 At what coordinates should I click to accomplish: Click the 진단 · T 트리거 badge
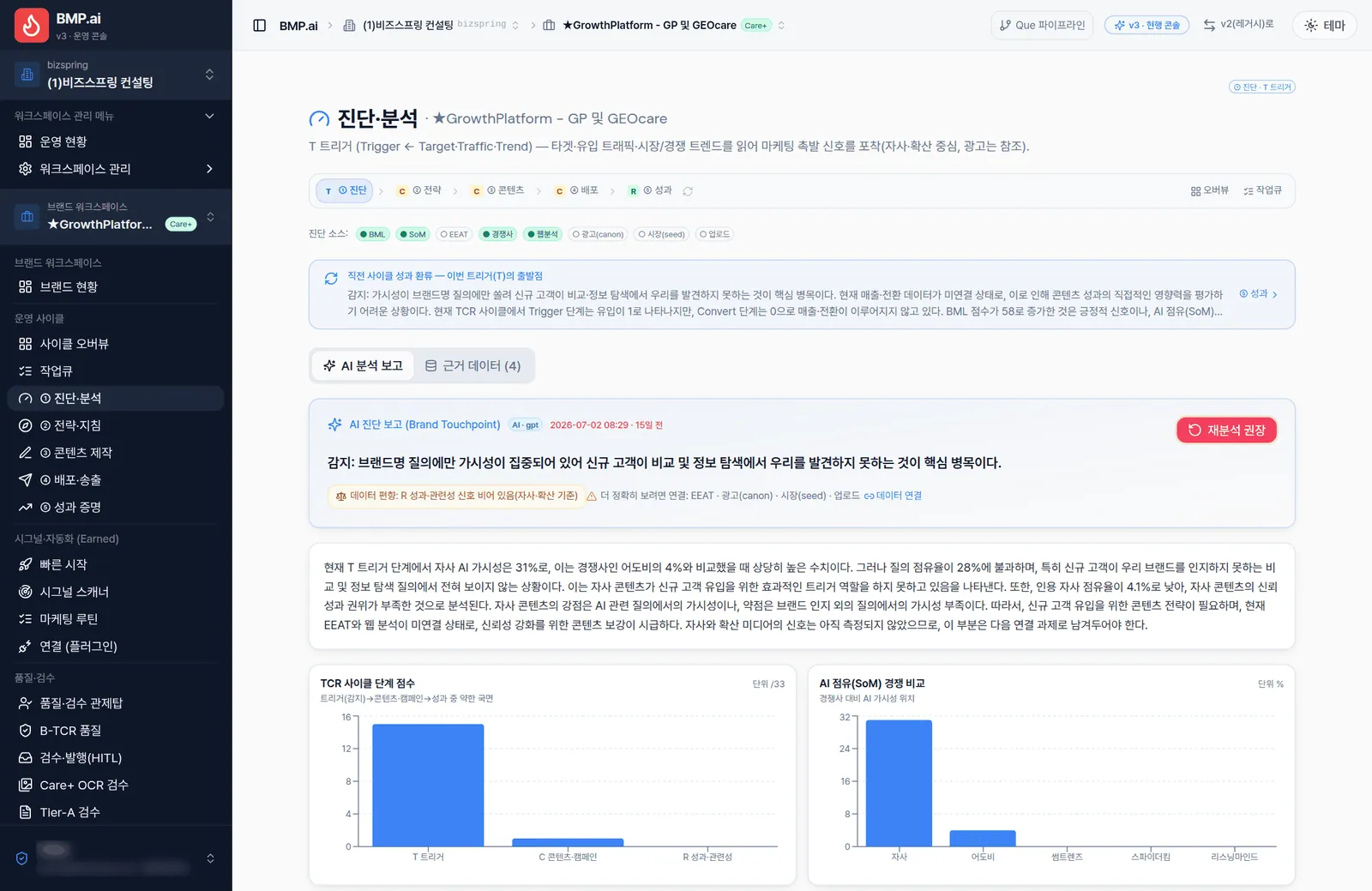click(1262, 87)
